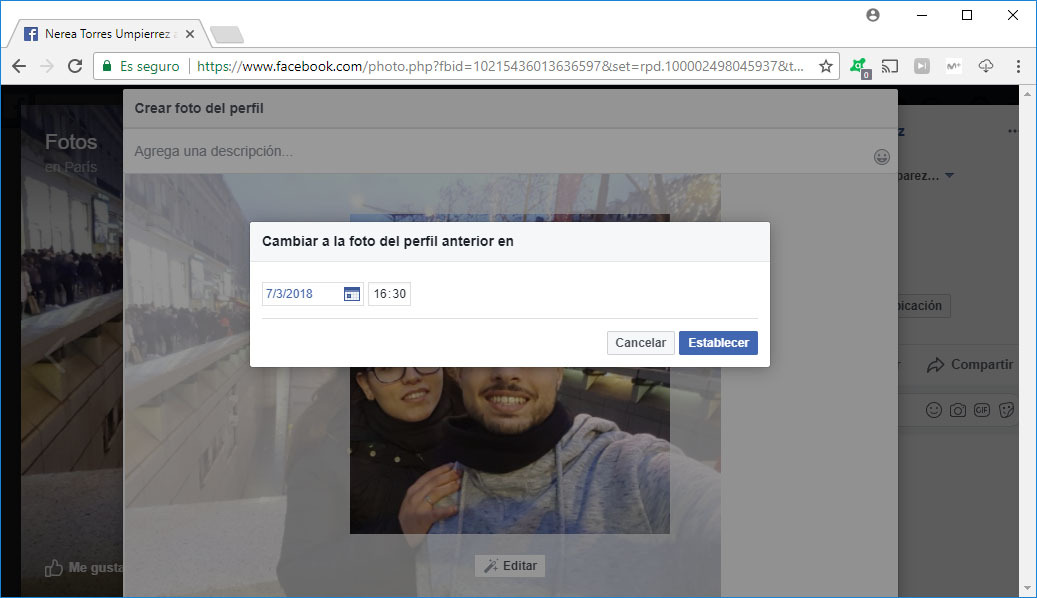1037x598 pixels.
Task: Open the calendar date picker in the dialog
Action: point(351,293)
